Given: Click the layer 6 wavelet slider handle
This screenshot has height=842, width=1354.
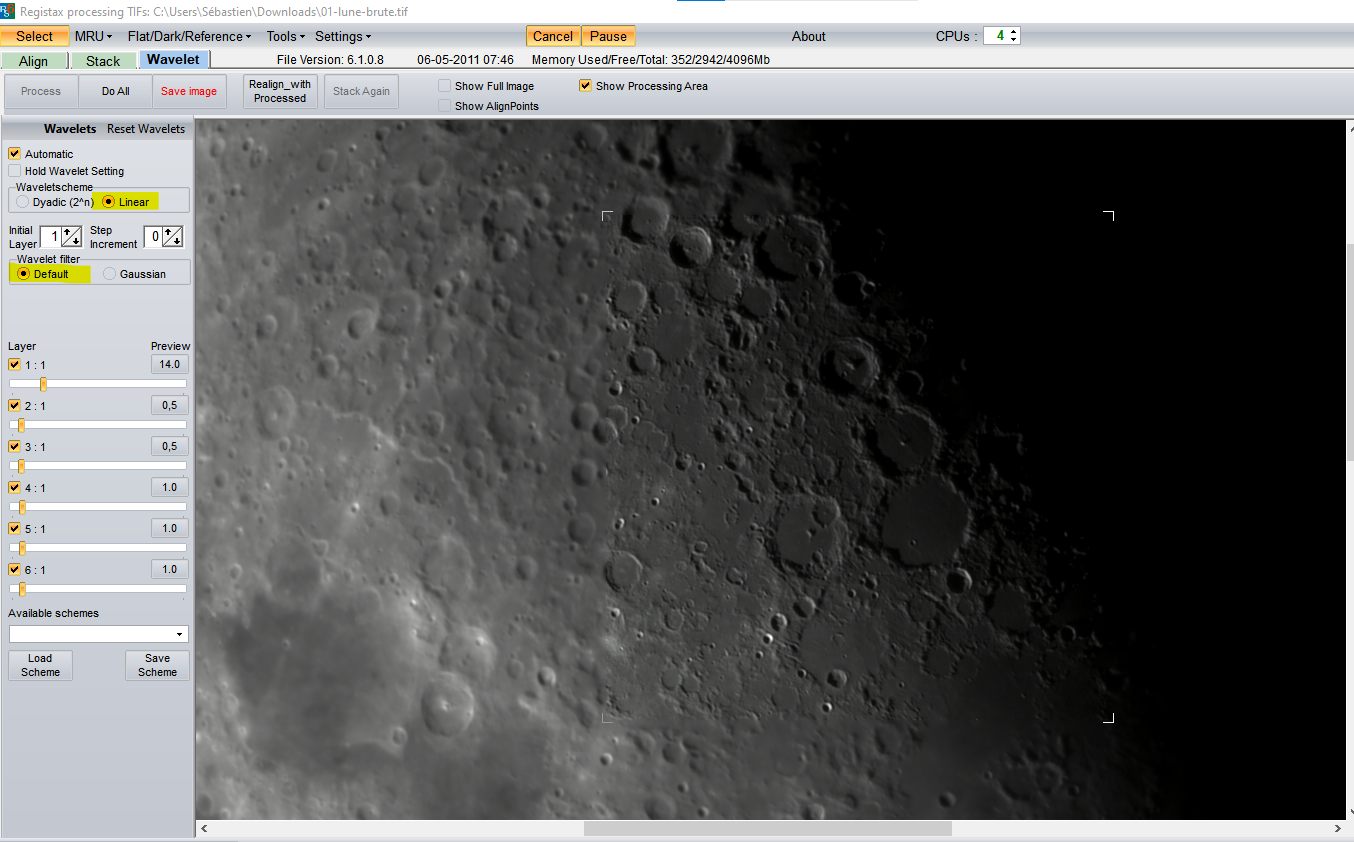Looking at the screenshot, I should pyautogui.click(x=23, y=589).
